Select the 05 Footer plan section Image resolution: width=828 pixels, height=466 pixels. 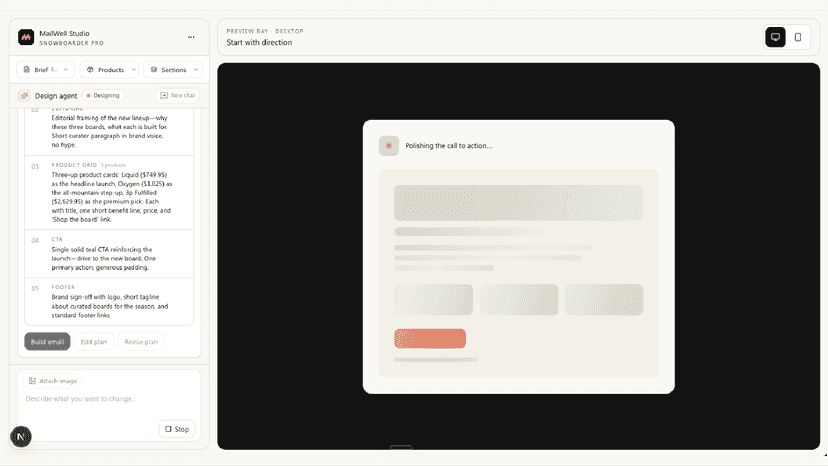tap(109, 301)
